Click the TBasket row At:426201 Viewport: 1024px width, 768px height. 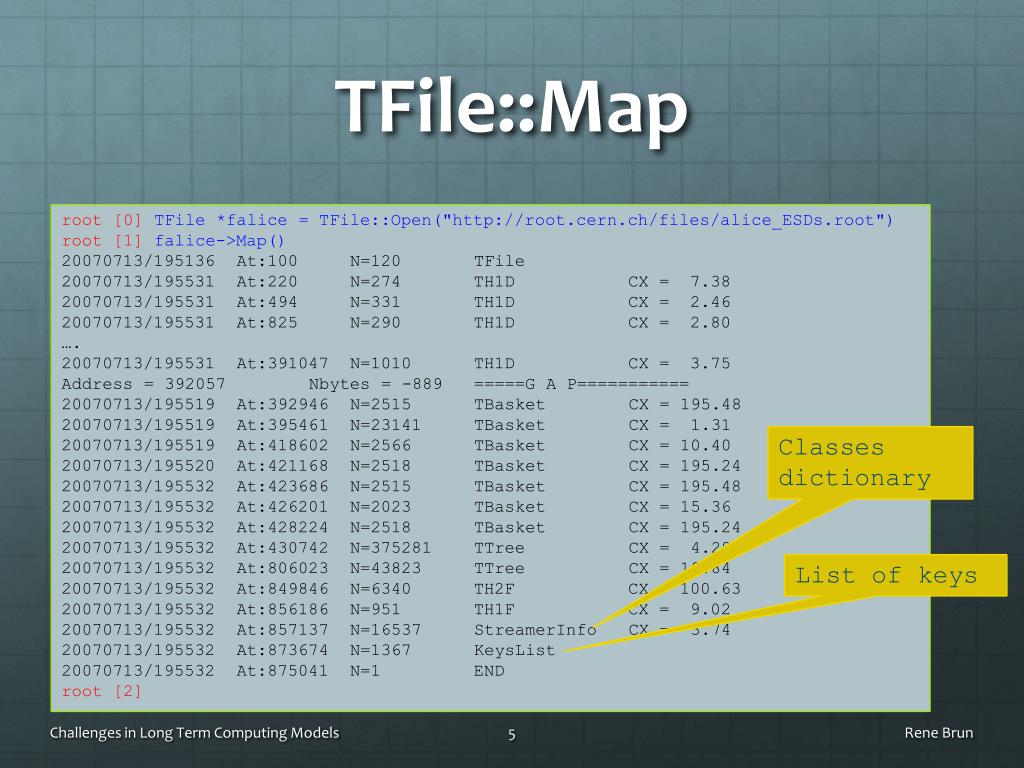[396, 507]
